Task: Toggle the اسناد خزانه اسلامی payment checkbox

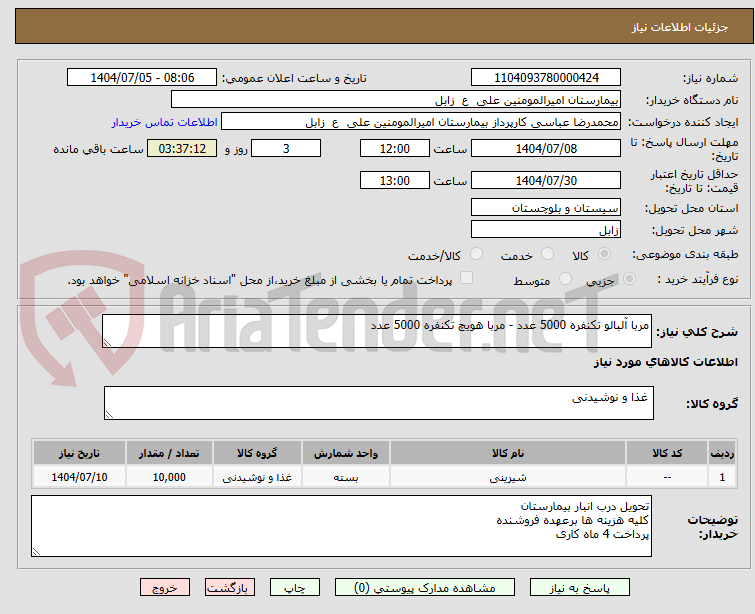Action: 466,280
